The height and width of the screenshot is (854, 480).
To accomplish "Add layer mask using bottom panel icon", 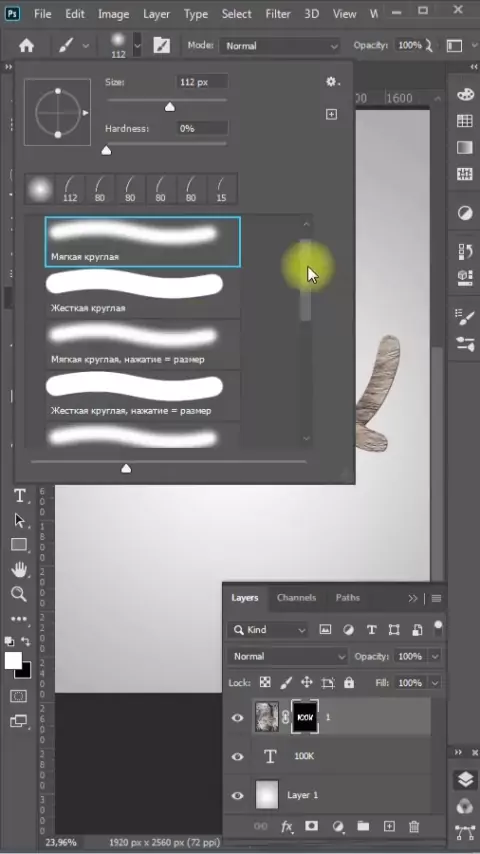I will tap(311, 826).
